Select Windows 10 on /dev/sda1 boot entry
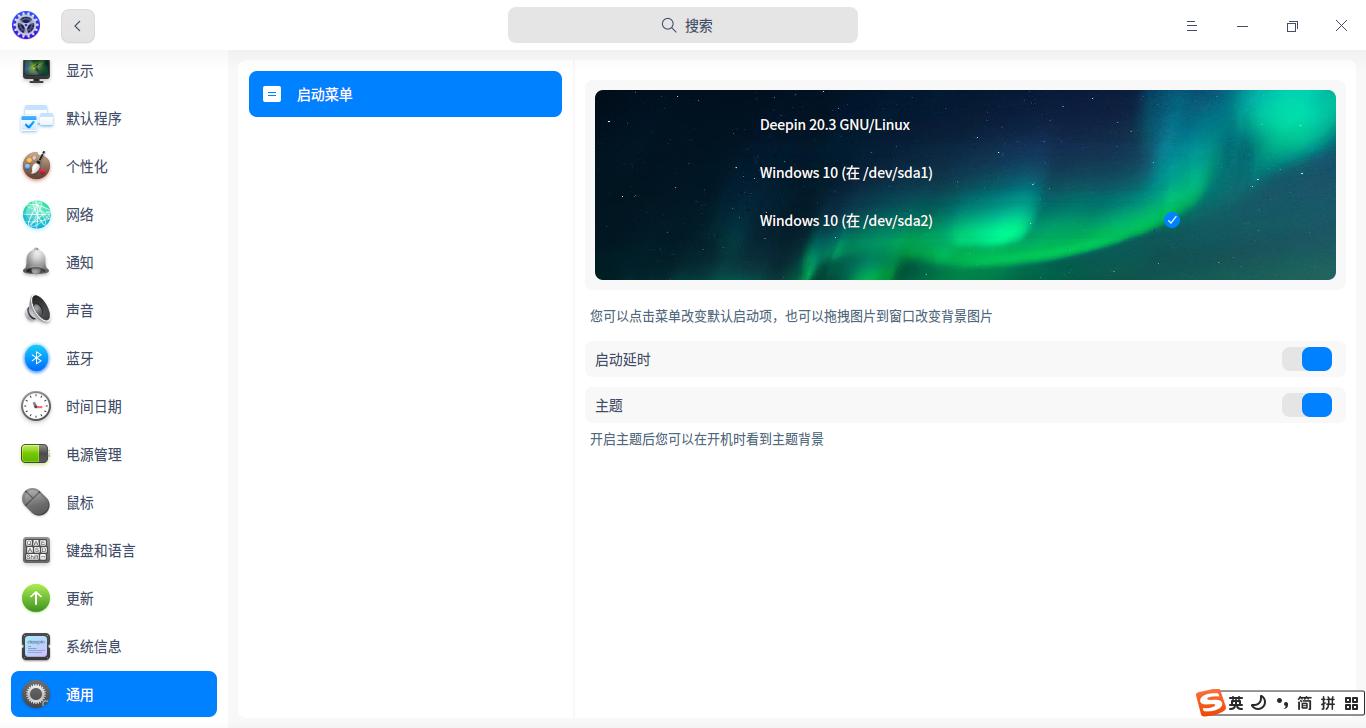Screen dimensions: 1366x728 click(846, 173)
